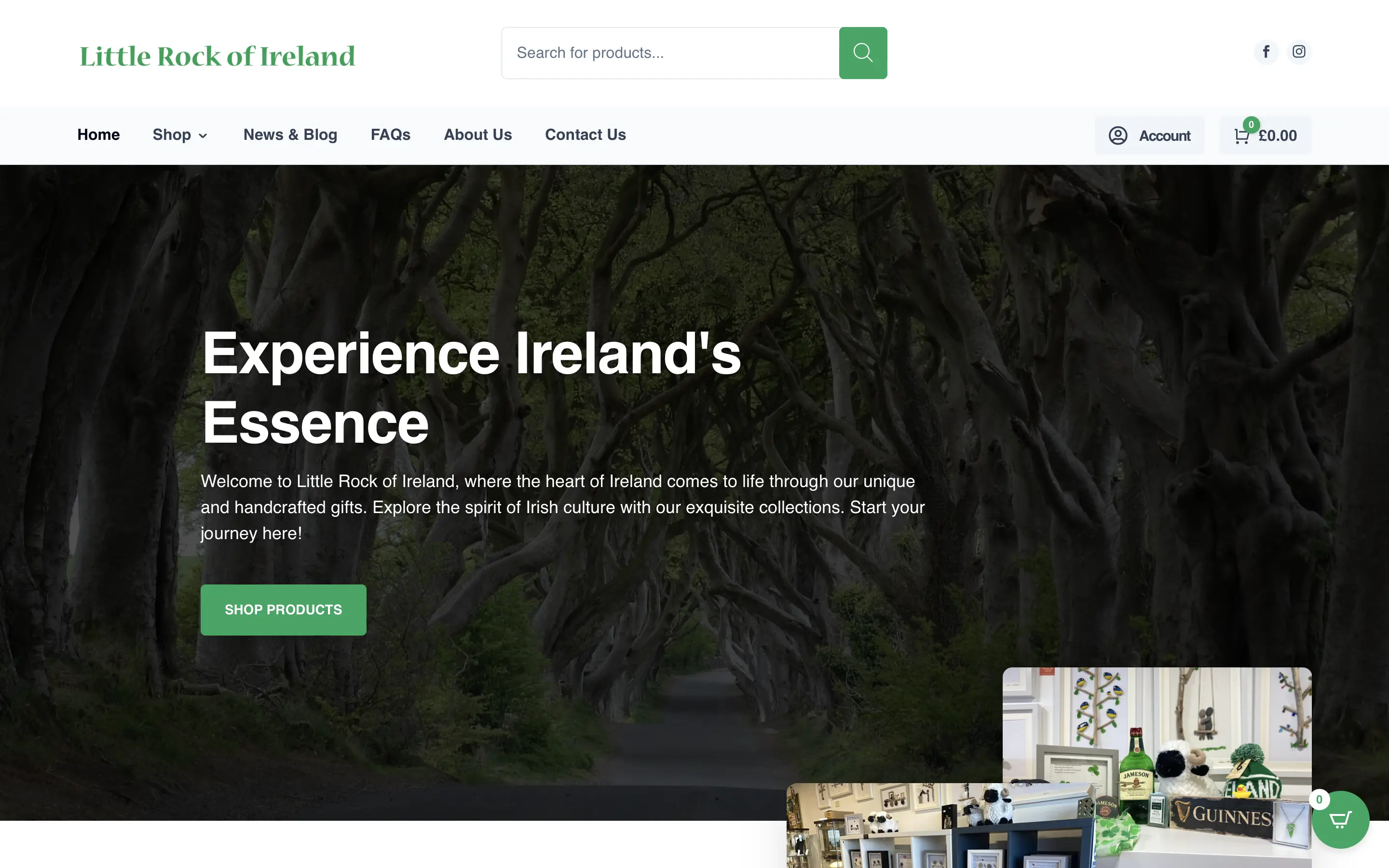Open the Account login dropdown
The image size is (1389, 868).
tap(1149, 135)
